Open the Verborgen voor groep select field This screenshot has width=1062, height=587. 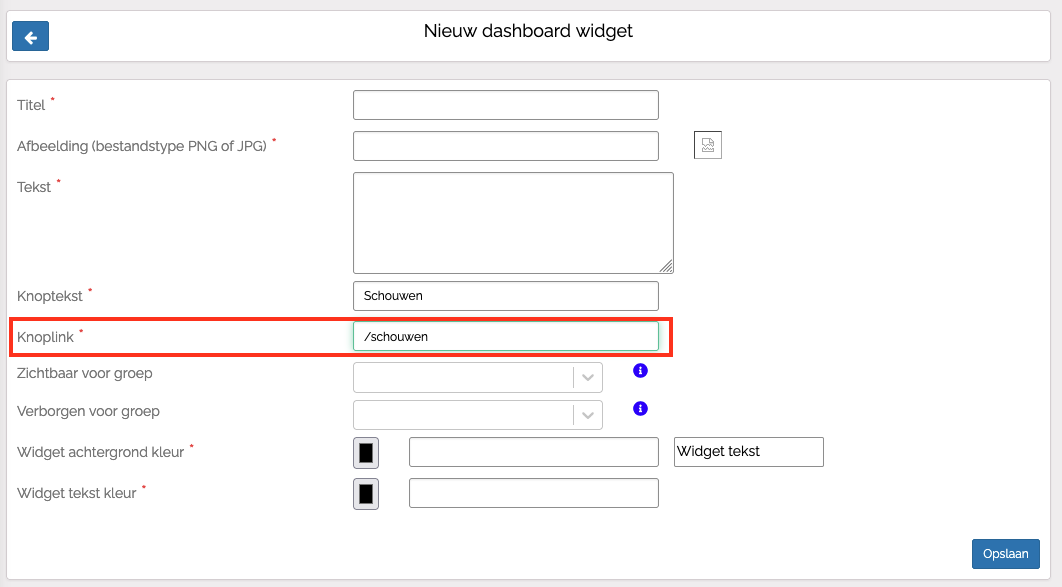463,415
